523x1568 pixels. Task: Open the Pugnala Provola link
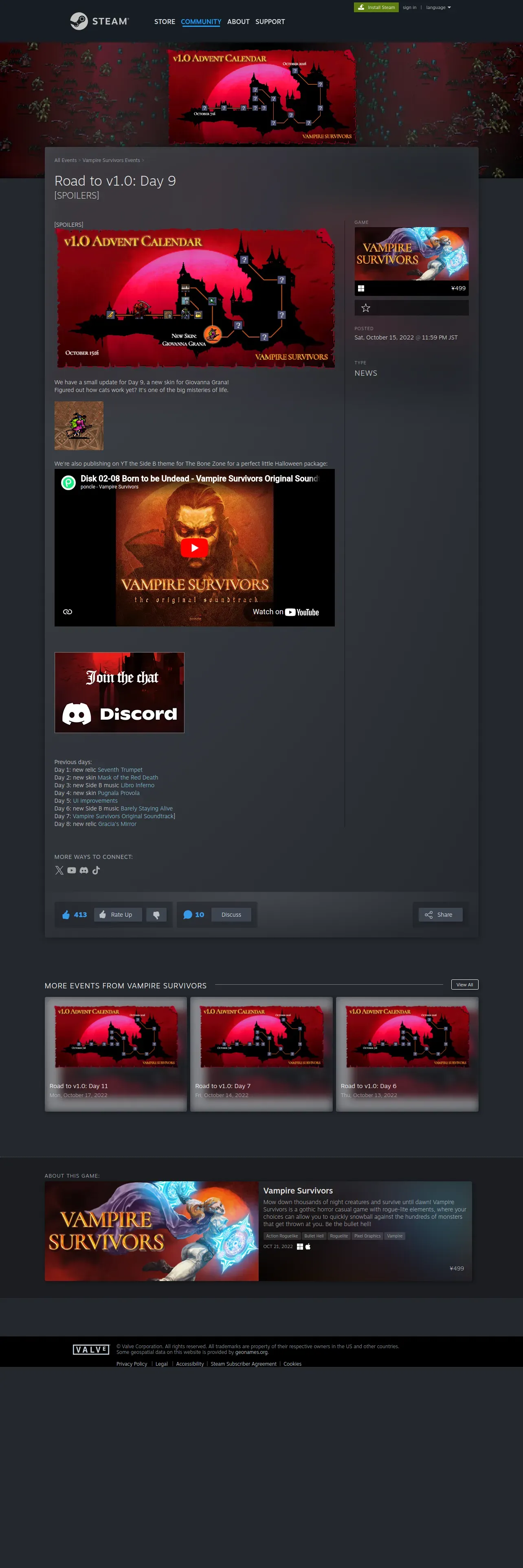[x=119, y=793]
